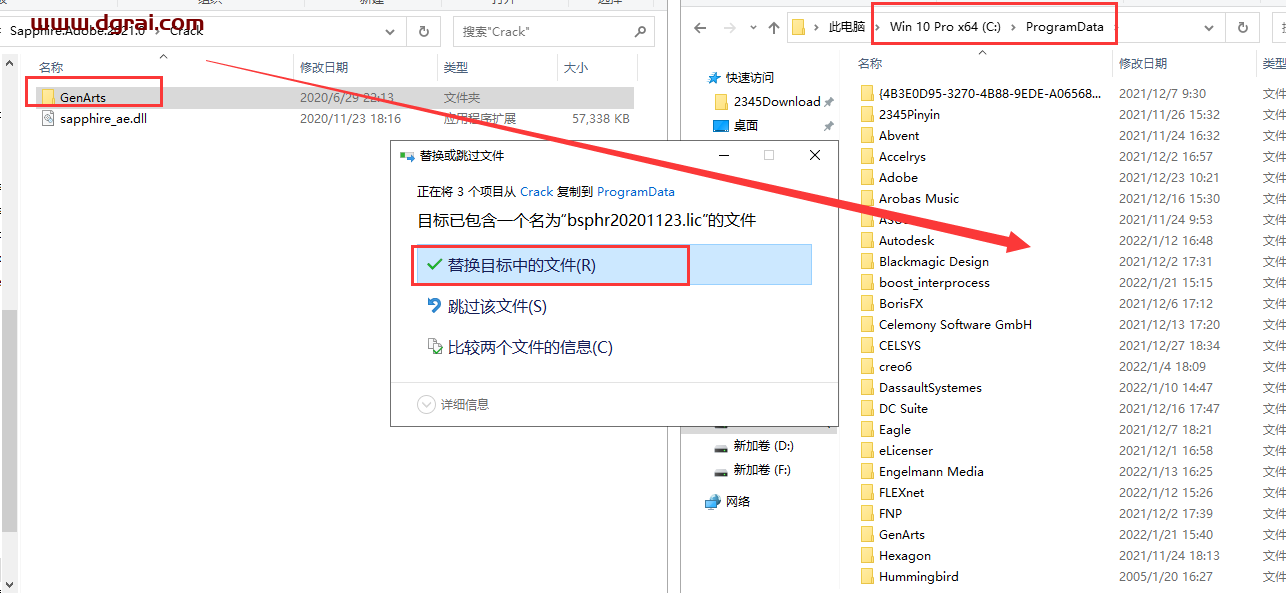1286x593 pixels.
Task: Click the Crack source link in dialog
Action: pyautogui.click(x=536, y=192)
